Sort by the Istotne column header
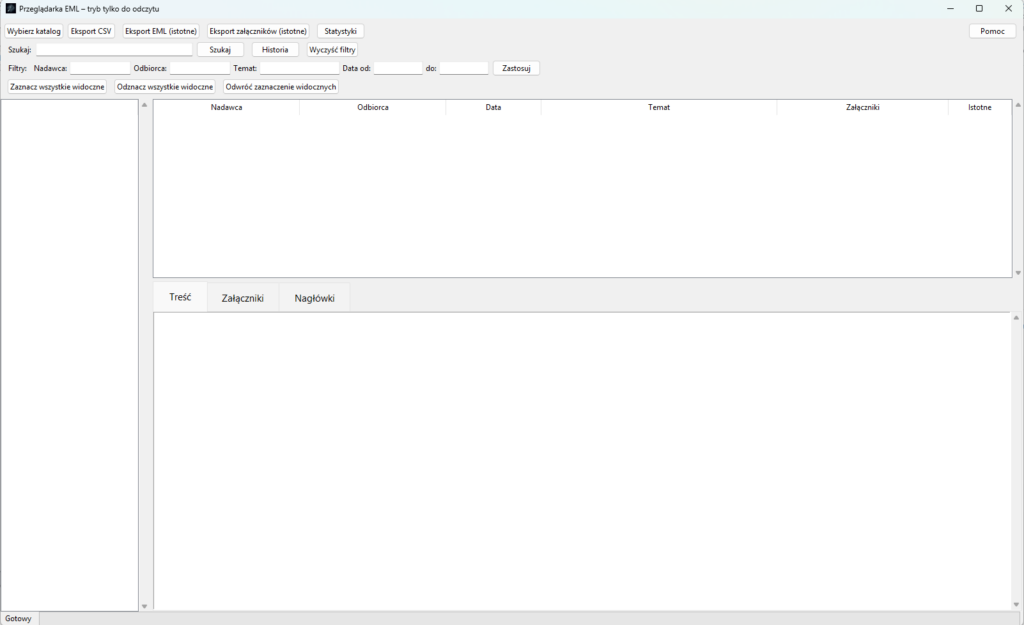 pyautogui.click(x=980, y=107)
